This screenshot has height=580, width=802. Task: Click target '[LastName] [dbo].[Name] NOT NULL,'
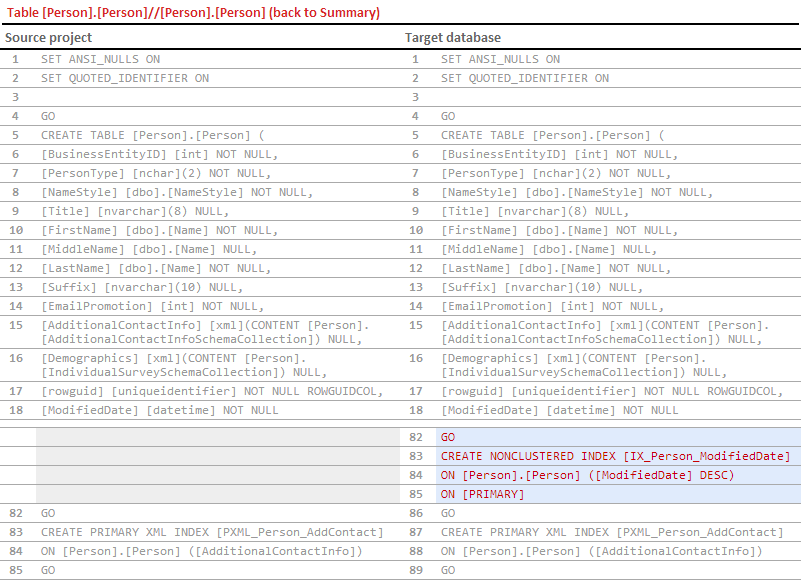(x=556, y=268)
